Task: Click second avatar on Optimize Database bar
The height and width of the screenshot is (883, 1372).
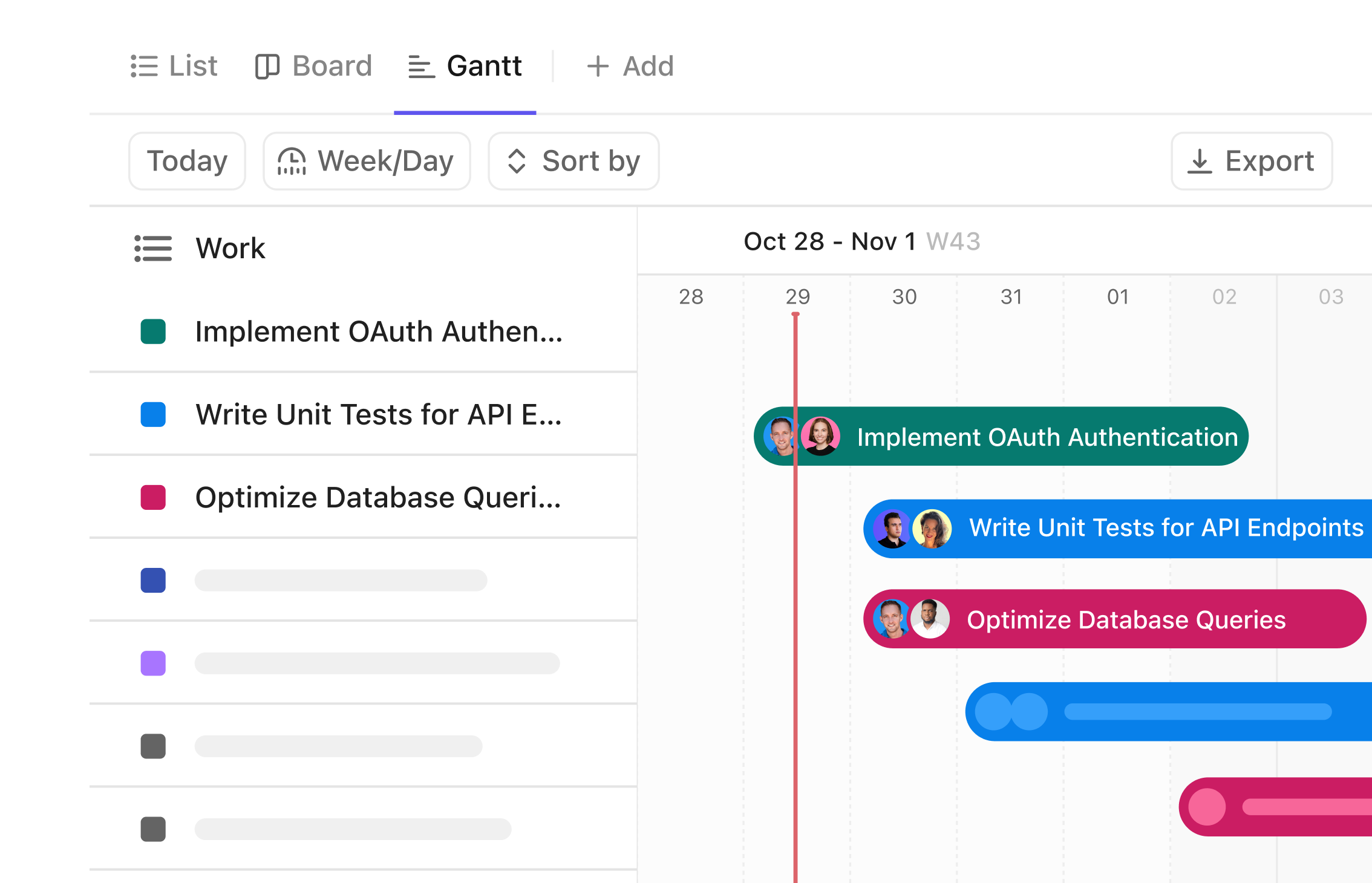Action: pos(930,619)
